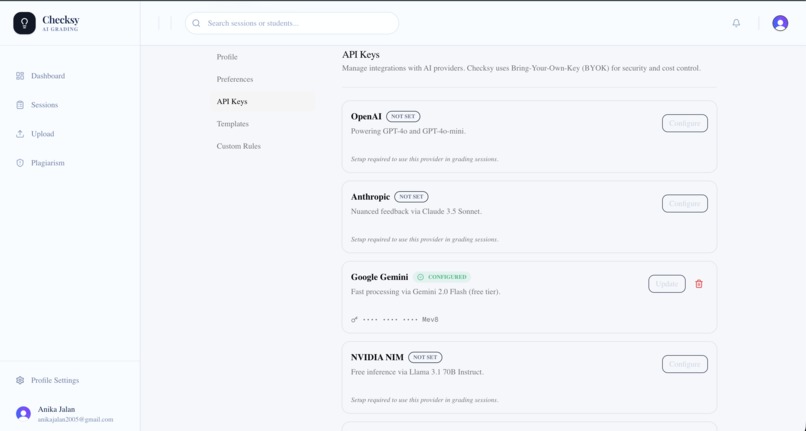The image size is (806, 431).
Task: Open the top-right user avatar
Action: click(780, 23)
